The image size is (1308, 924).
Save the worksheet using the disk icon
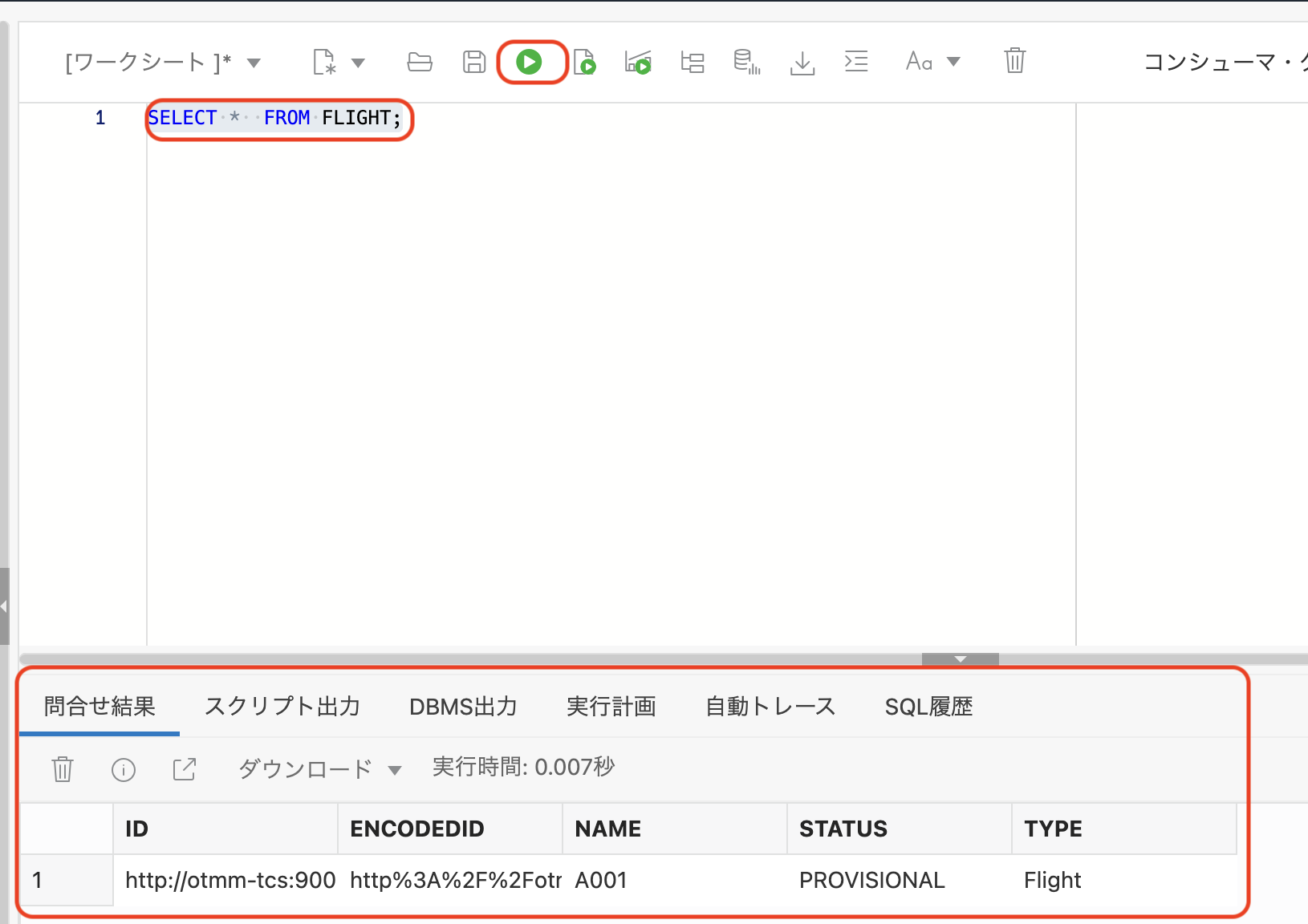click(474, 62)
